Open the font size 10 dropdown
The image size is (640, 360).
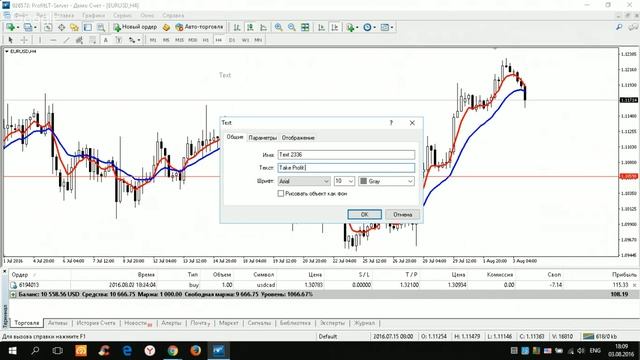pyautogui.click(x=344, y=181)
